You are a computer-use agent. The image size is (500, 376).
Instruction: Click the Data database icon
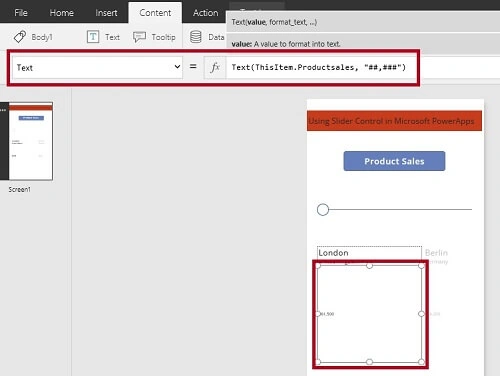(195, 37)
